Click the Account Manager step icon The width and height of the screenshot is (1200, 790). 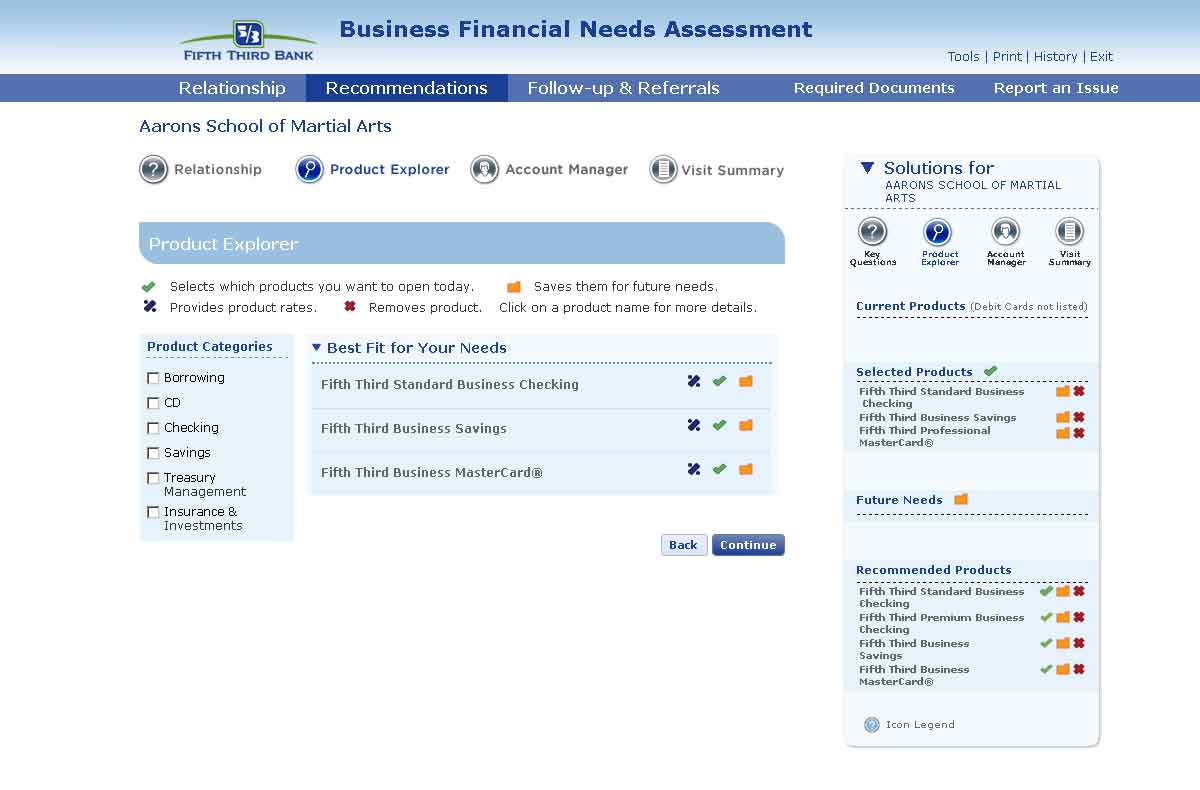click(484, 170)
